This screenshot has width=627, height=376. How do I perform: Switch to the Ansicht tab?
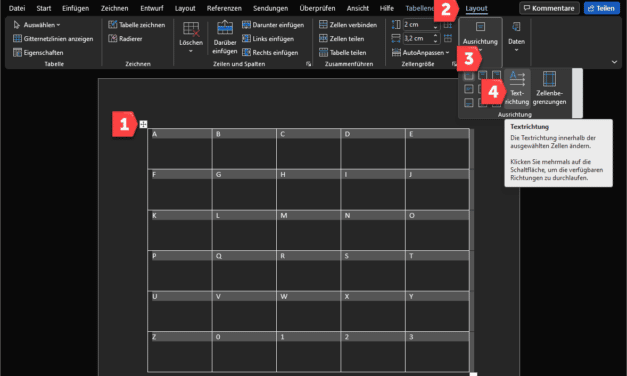[x=357, y=8]
